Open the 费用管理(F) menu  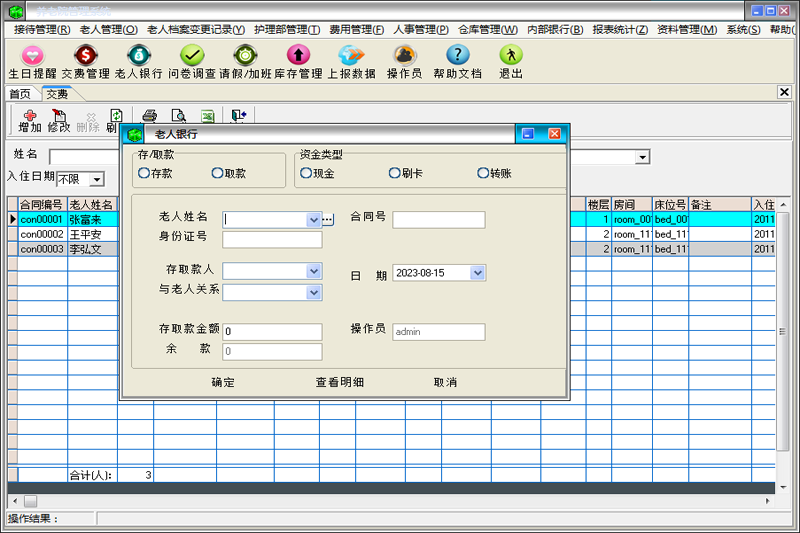click(356, 30)
